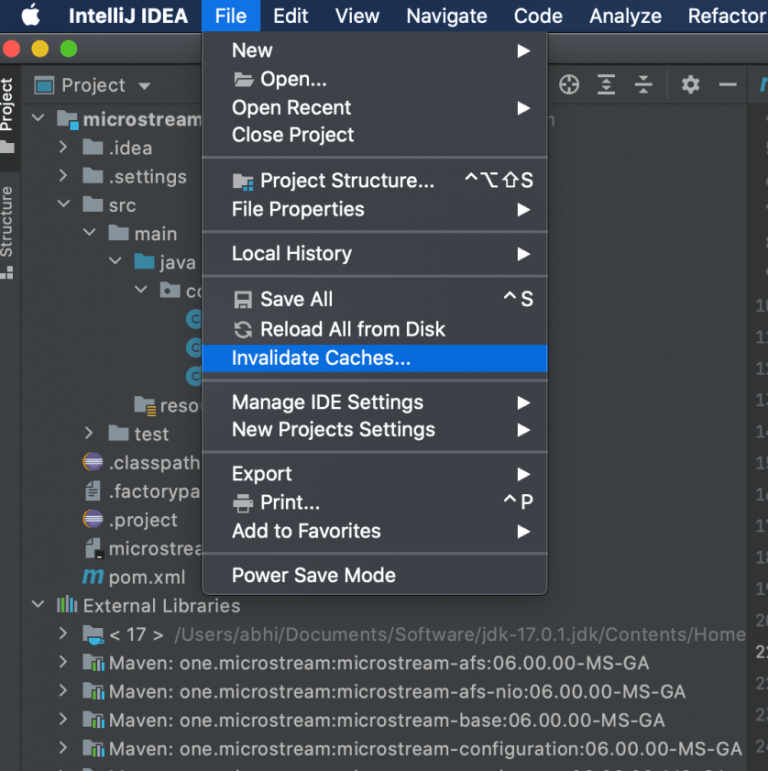This screenshot has width=768, height=771.
Task: Open the Export submenu
Action: click(375, 474)
